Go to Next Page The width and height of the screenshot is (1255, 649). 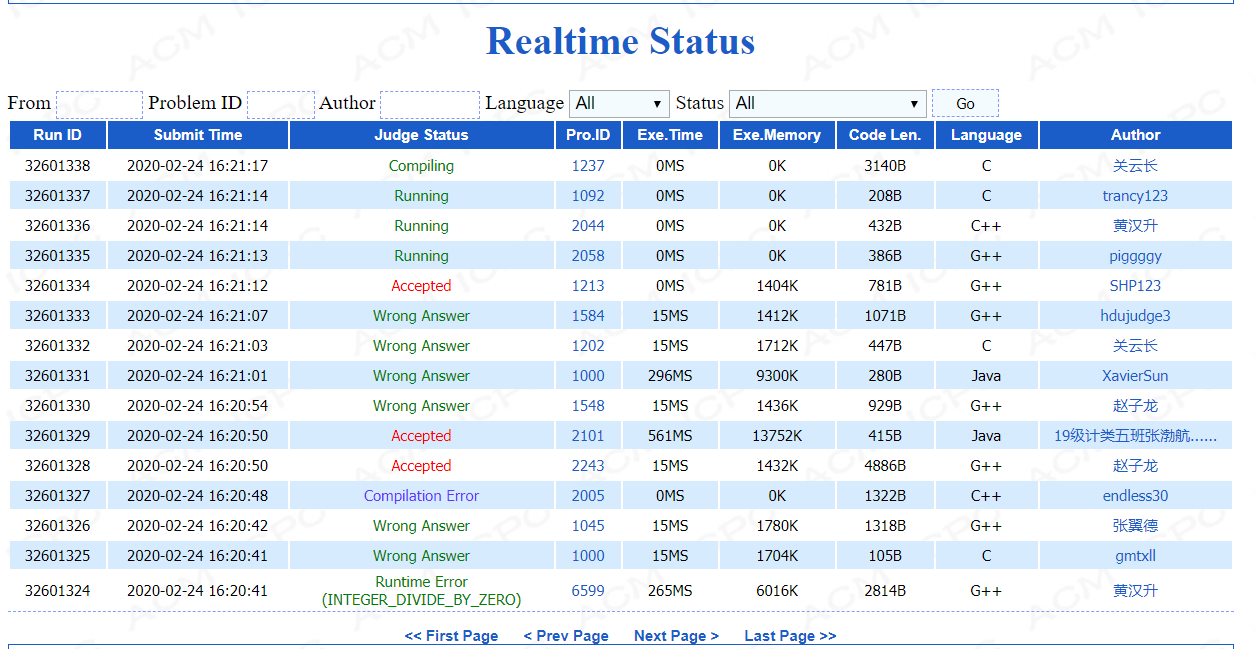(x=676, y=636)
